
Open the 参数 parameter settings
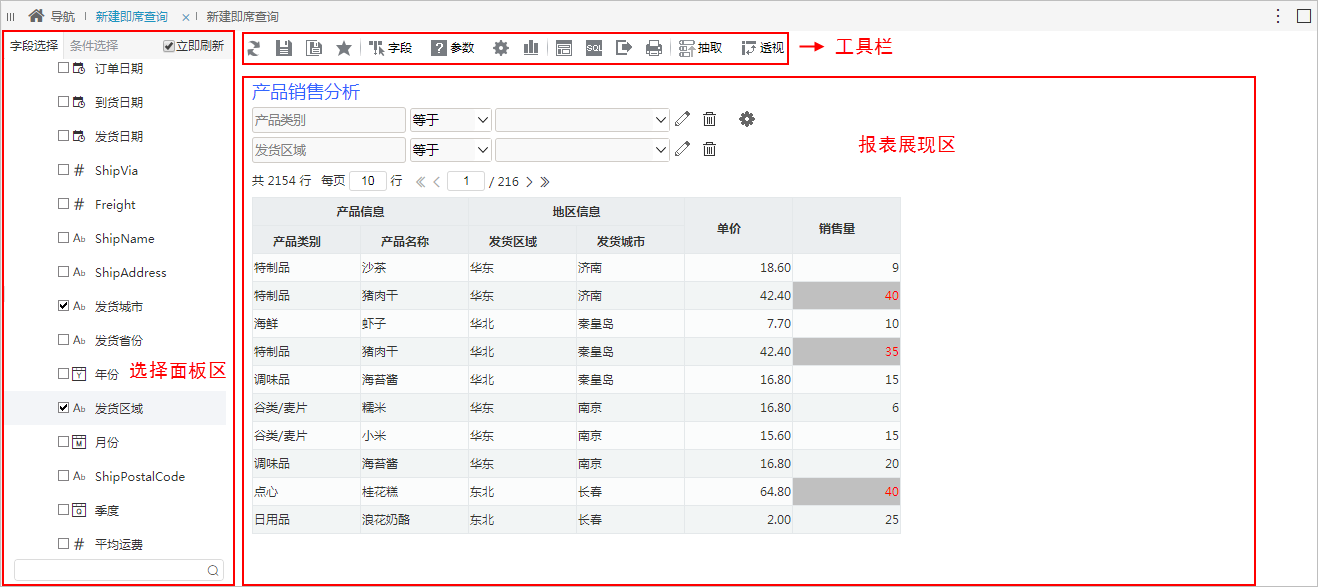[x=452, y=47]
